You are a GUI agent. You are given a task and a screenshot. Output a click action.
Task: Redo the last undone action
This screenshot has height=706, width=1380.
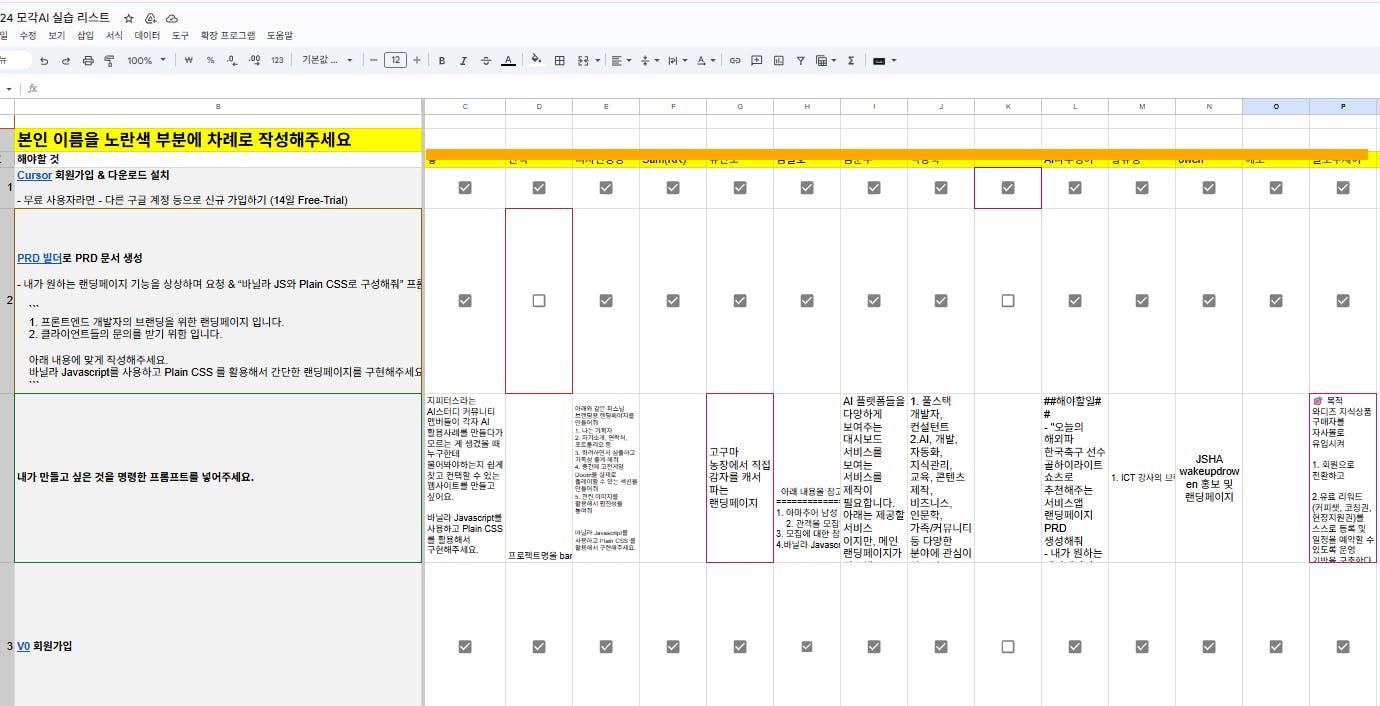[66, 61]
